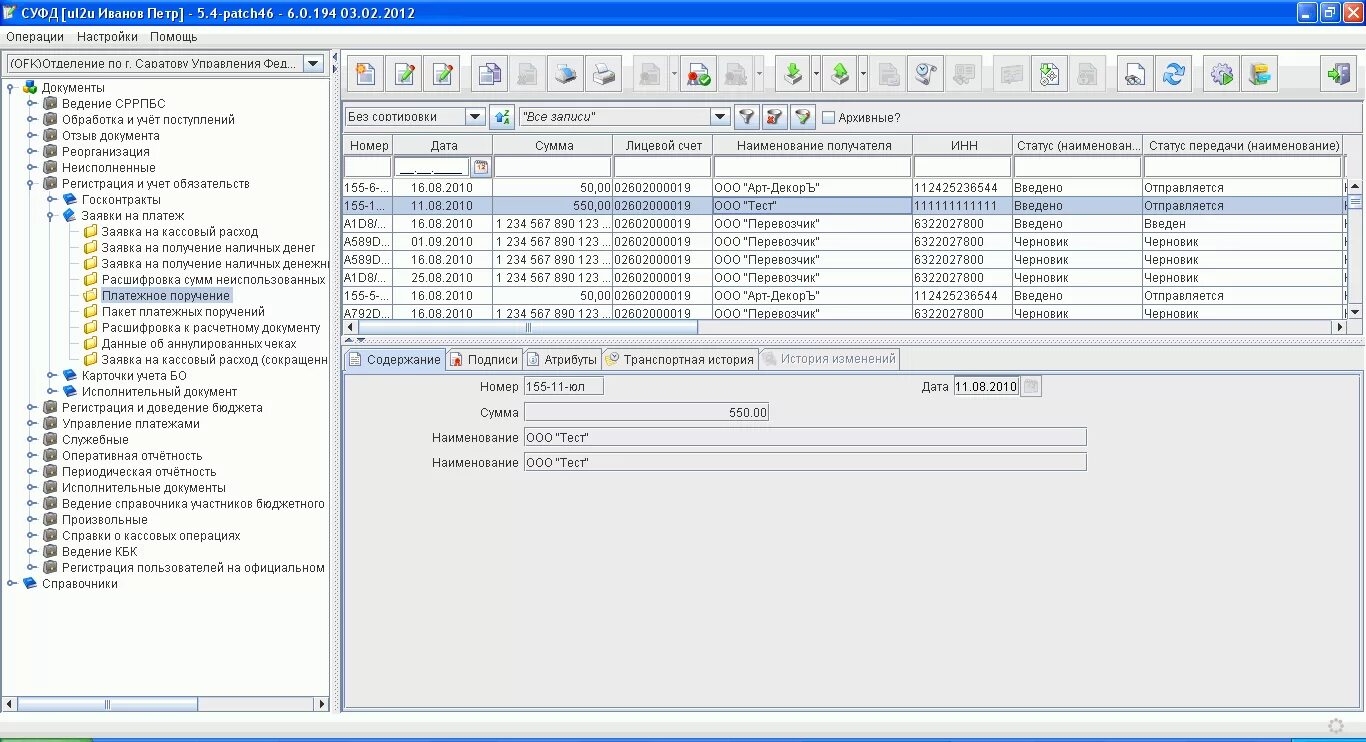Select the Содержание tab
Screen dimensions: 1366x742
[x=394, y=359]
